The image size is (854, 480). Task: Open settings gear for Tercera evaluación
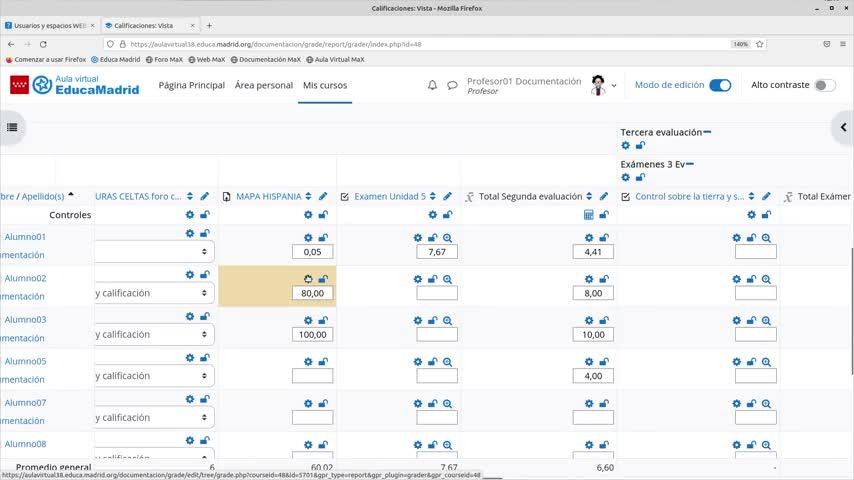(x=626, y=145)
